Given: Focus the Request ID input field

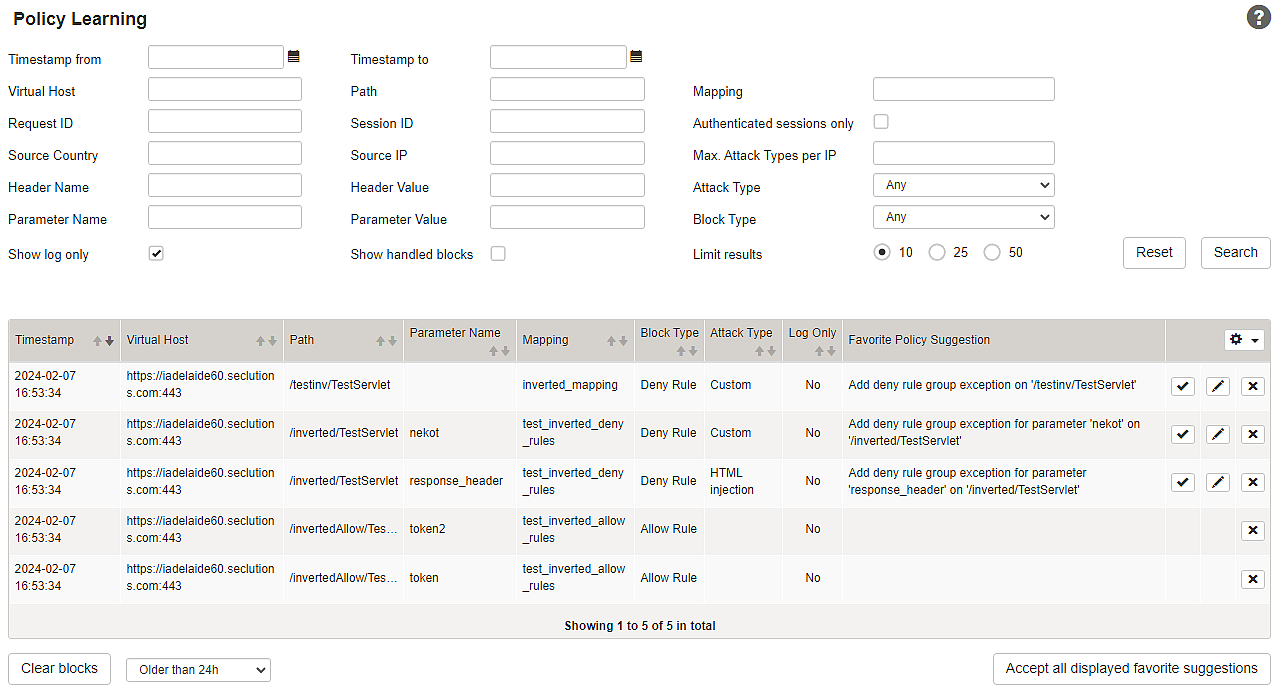Looking at the screenshot, I should [225, 121].
